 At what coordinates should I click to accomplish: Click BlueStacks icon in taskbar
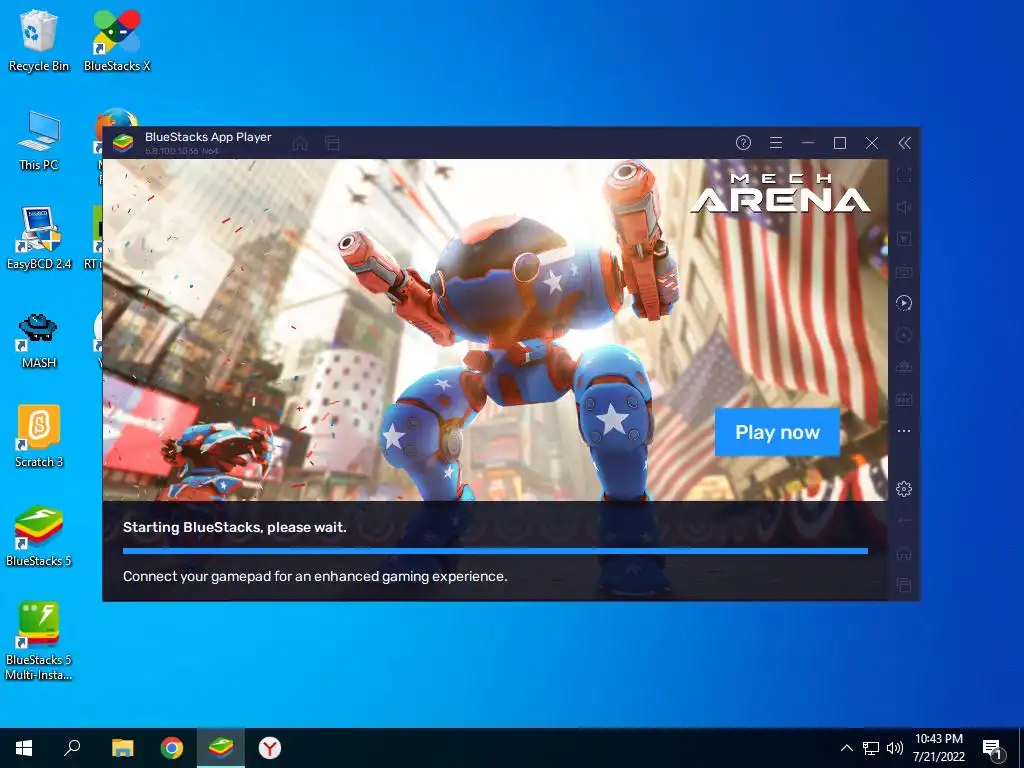tap(221, 748)
